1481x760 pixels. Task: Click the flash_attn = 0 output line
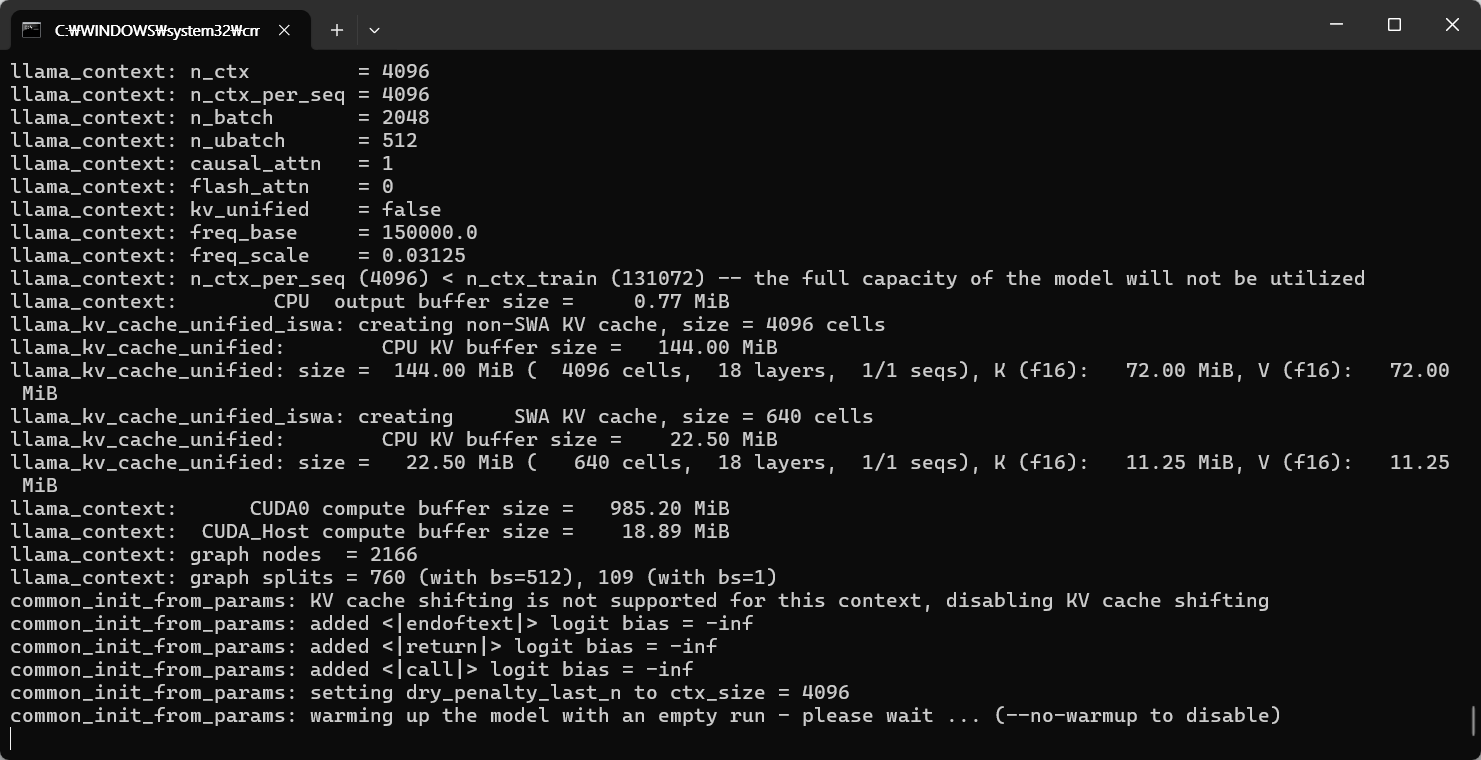point(202,186)
